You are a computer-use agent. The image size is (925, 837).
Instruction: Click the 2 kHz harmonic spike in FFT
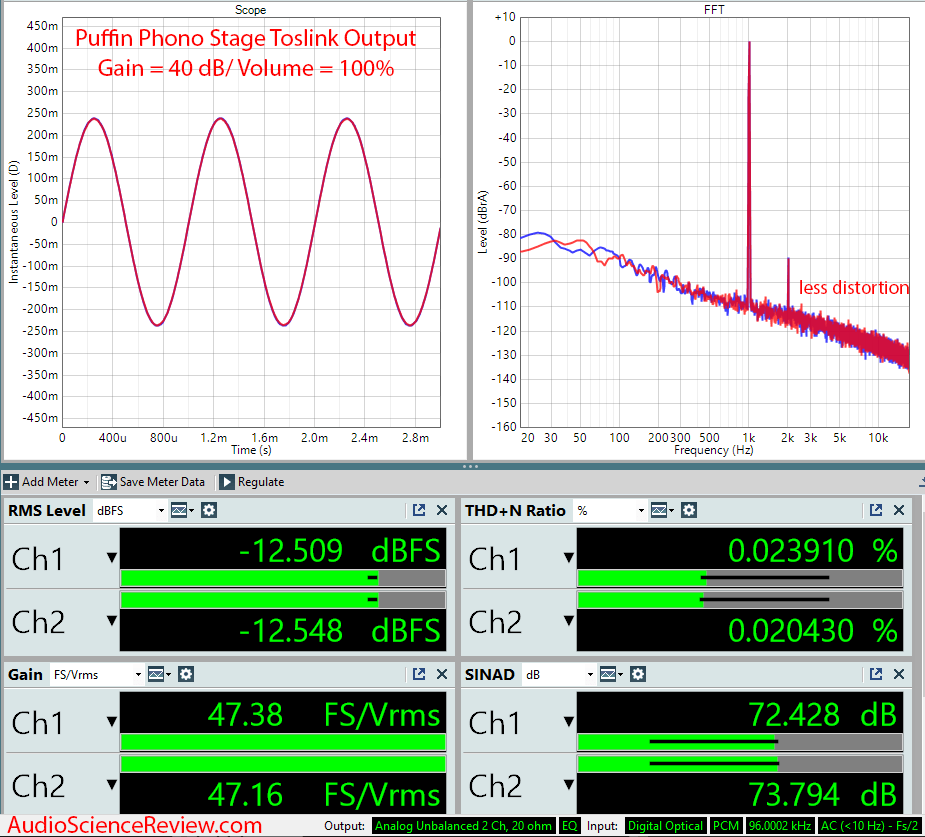pyautogui.click(x=788, y=282)
